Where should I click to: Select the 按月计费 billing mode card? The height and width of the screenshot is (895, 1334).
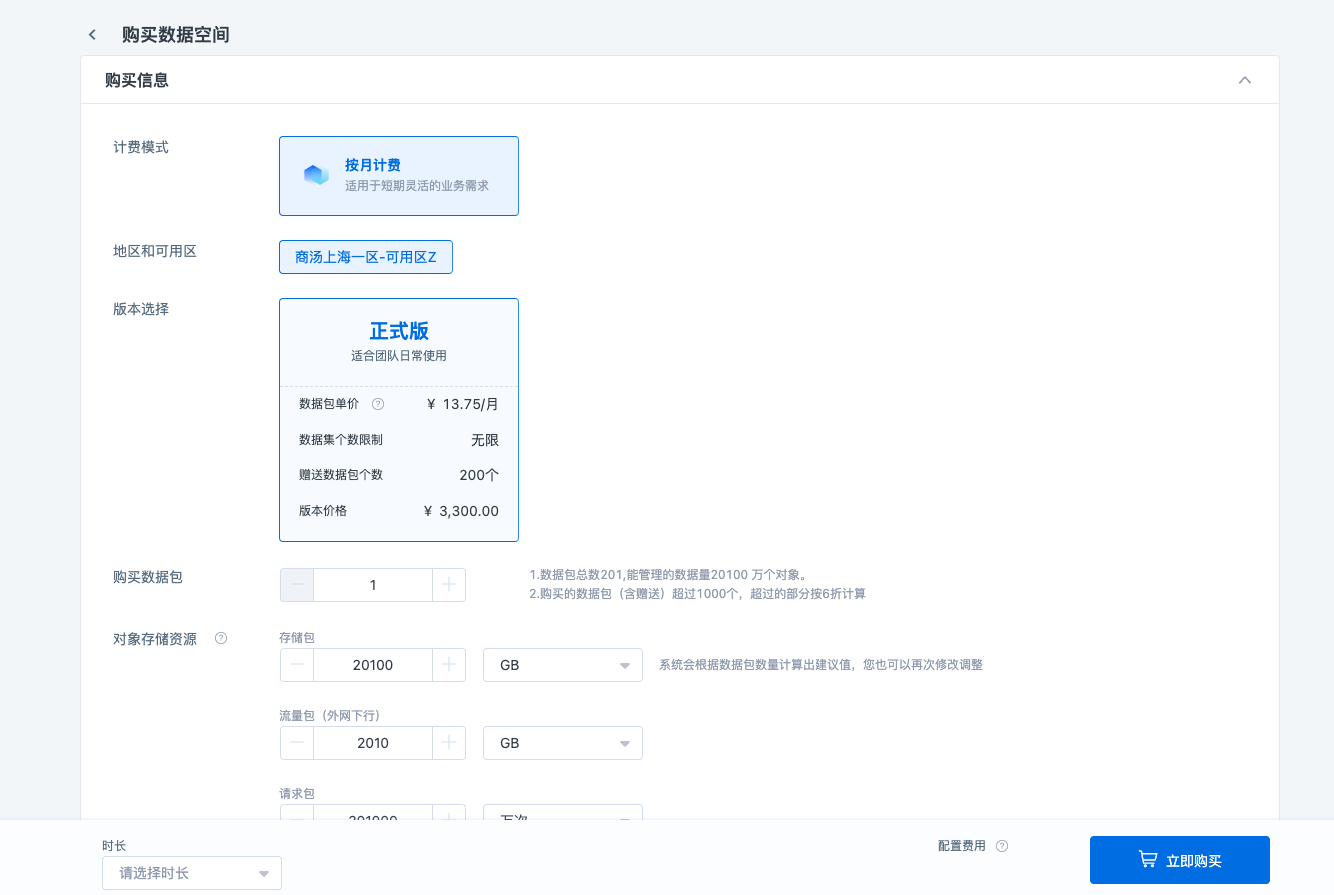(399, 175)
